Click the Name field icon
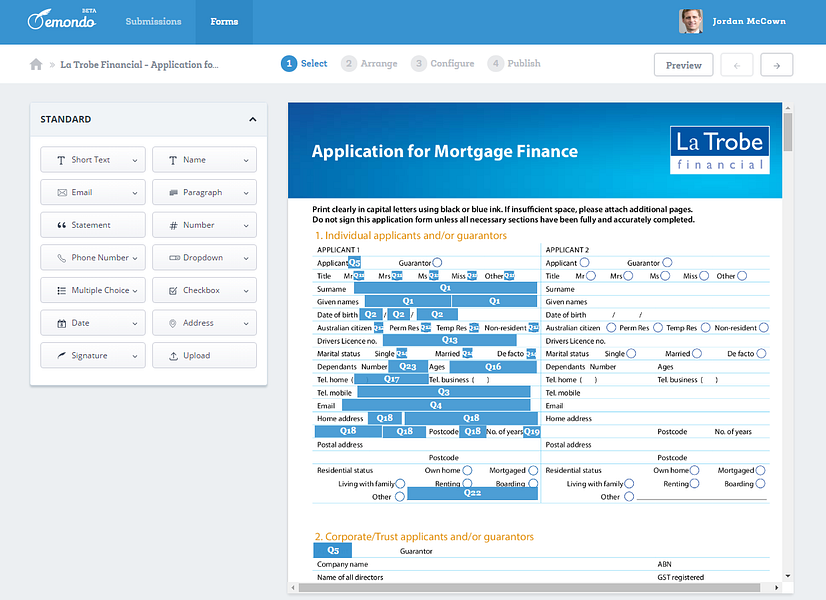Viewport: 826px width, 600px height. click(173, 160)
